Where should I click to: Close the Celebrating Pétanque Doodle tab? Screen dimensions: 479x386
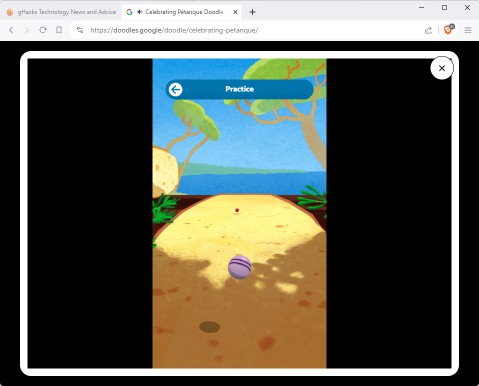235,12
